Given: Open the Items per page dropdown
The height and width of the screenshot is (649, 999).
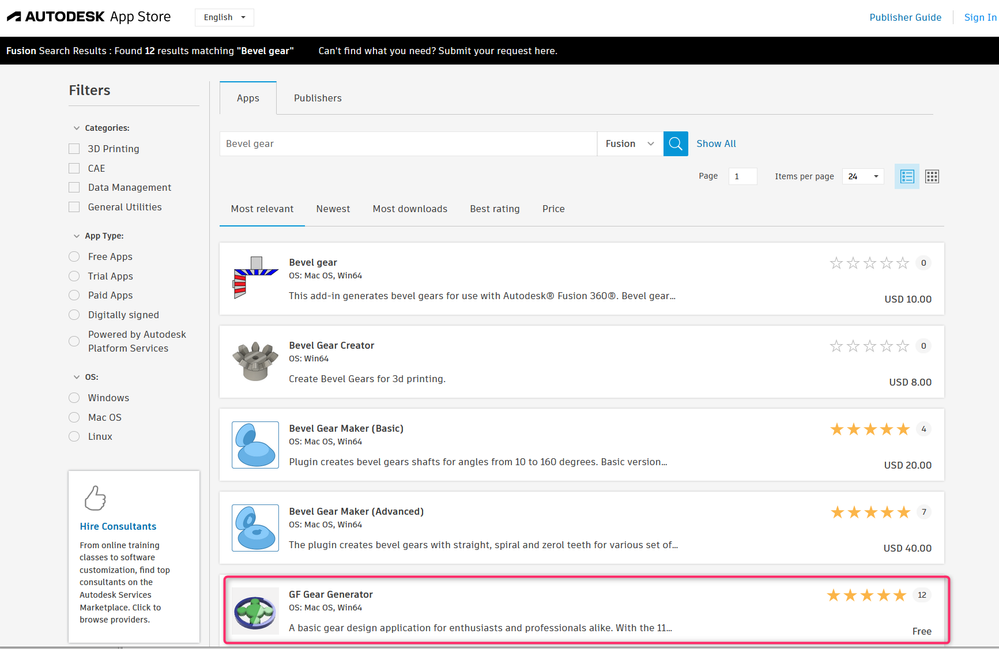Looking at the screenshot, I should tap(863, 176).
